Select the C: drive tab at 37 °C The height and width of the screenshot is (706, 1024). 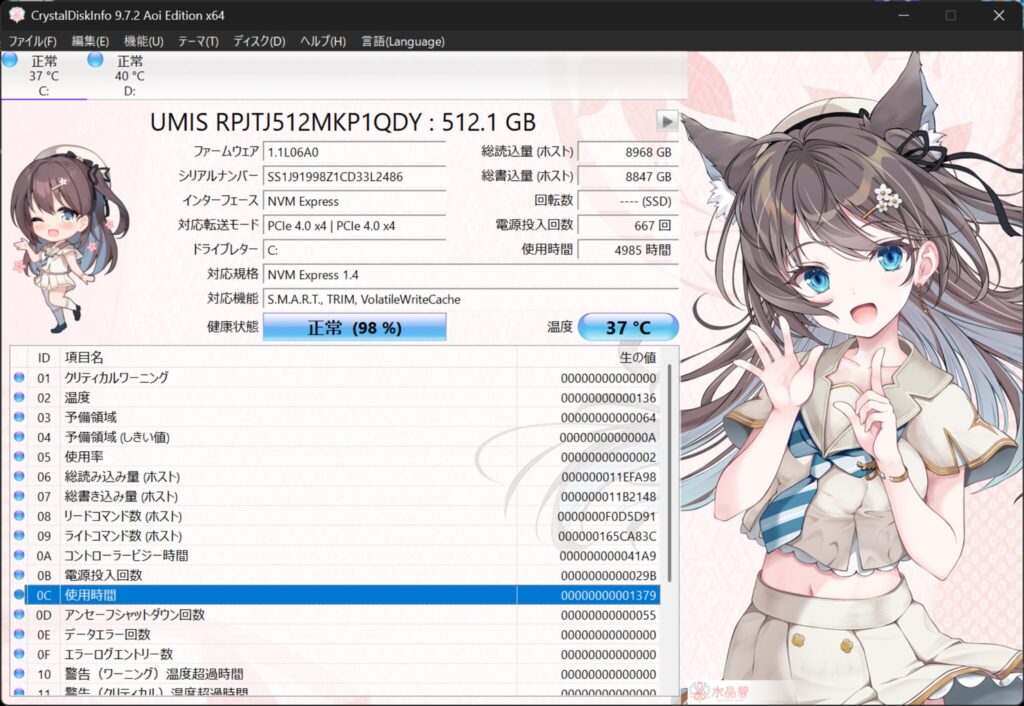44,76
